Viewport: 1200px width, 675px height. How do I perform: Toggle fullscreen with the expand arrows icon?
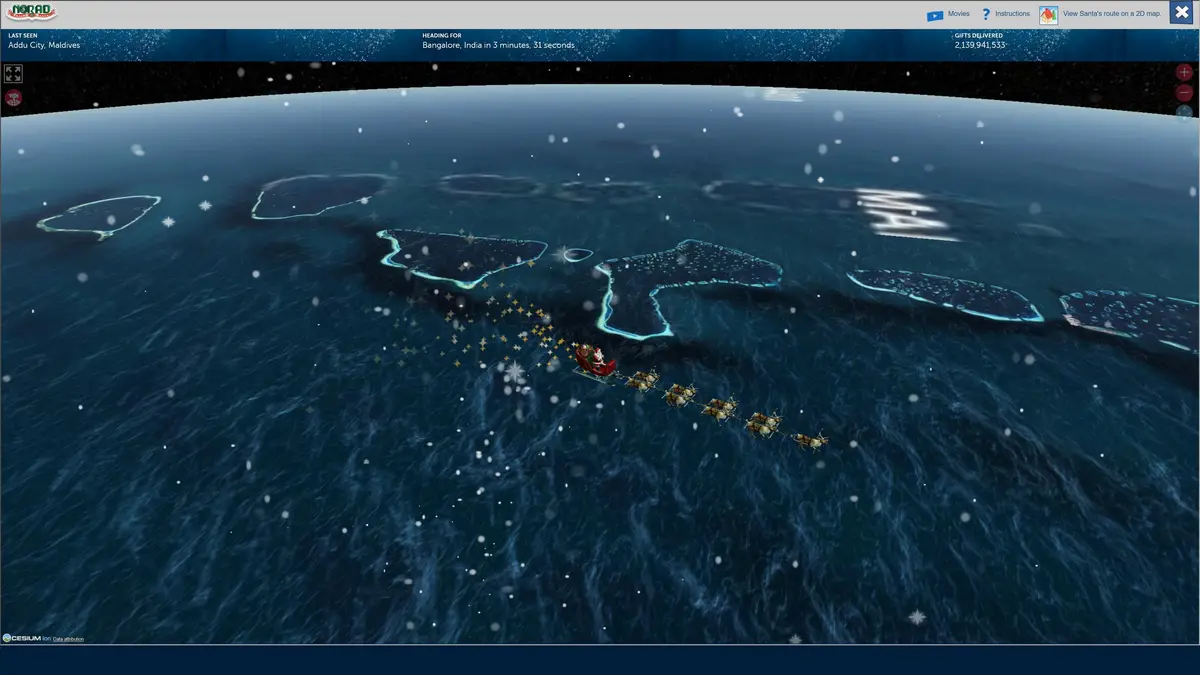[x=13, y=74]
